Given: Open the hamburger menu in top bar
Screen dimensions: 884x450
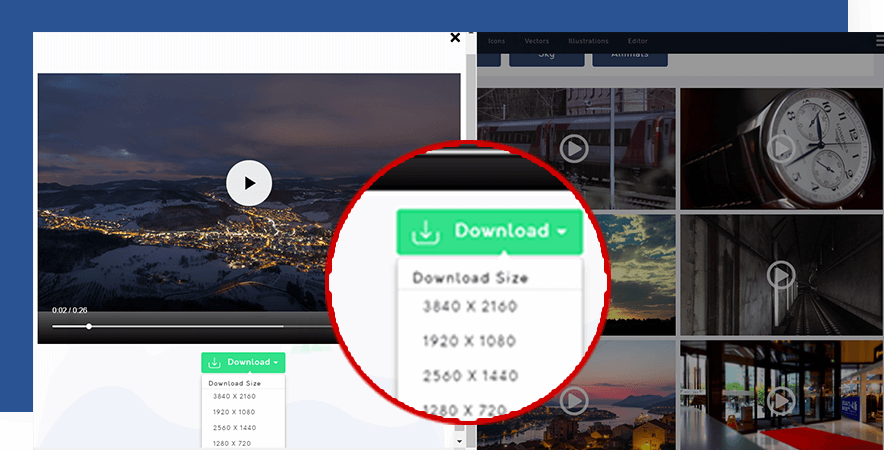Looking at the screenshot, I should (879, 41).
